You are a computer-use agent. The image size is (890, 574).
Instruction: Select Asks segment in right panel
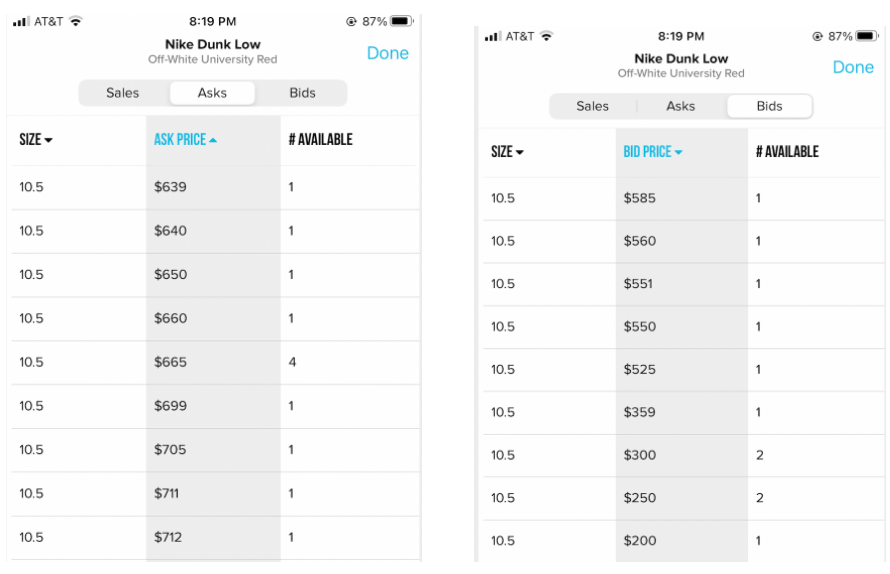coord(681,106)
